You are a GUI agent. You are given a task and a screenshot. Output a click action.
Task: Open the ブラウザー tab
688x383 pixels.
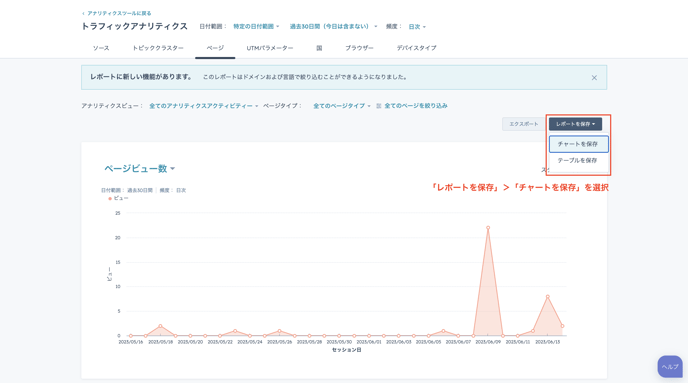point(359,48)
